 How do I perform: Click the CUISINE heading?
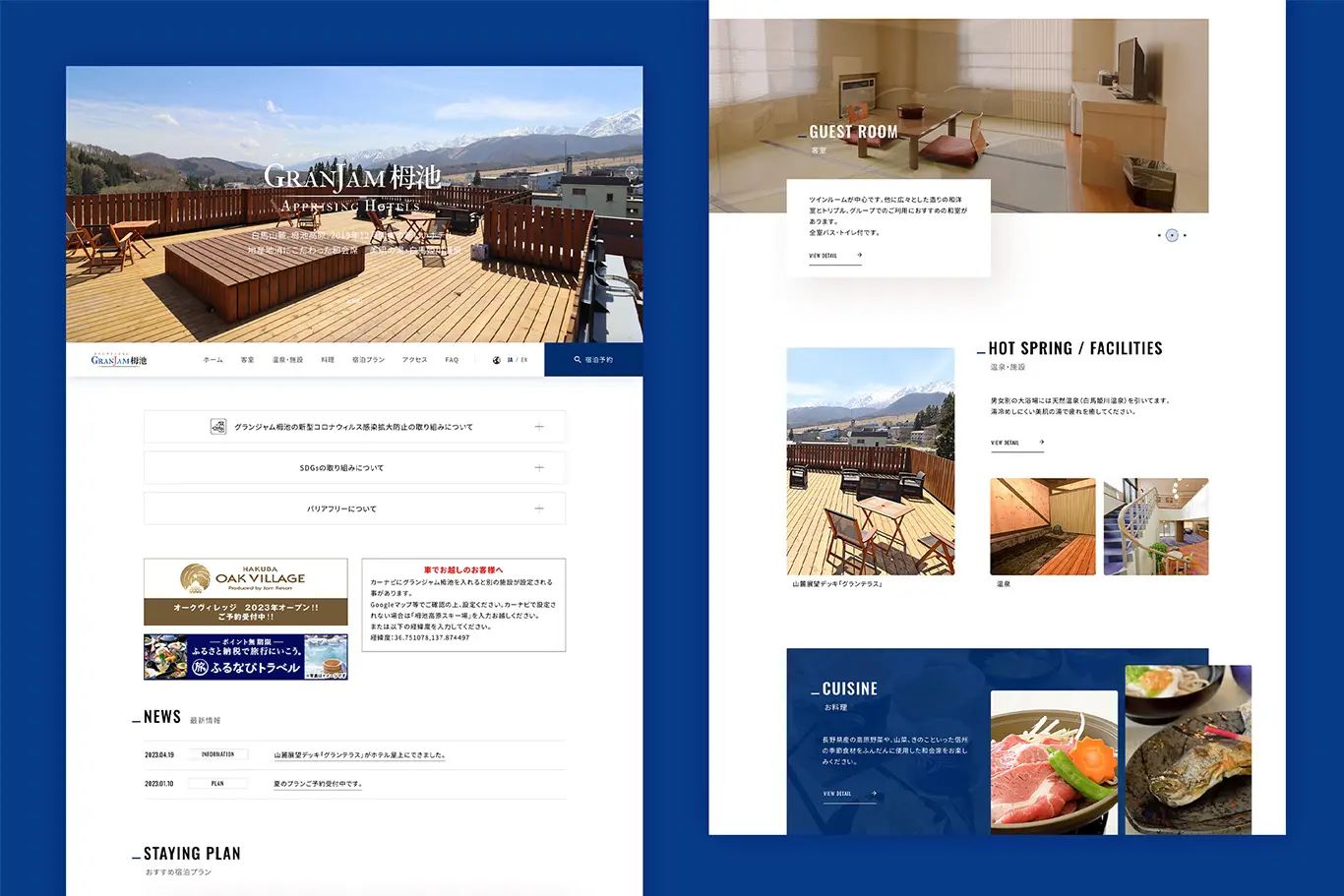click(850, 689)
